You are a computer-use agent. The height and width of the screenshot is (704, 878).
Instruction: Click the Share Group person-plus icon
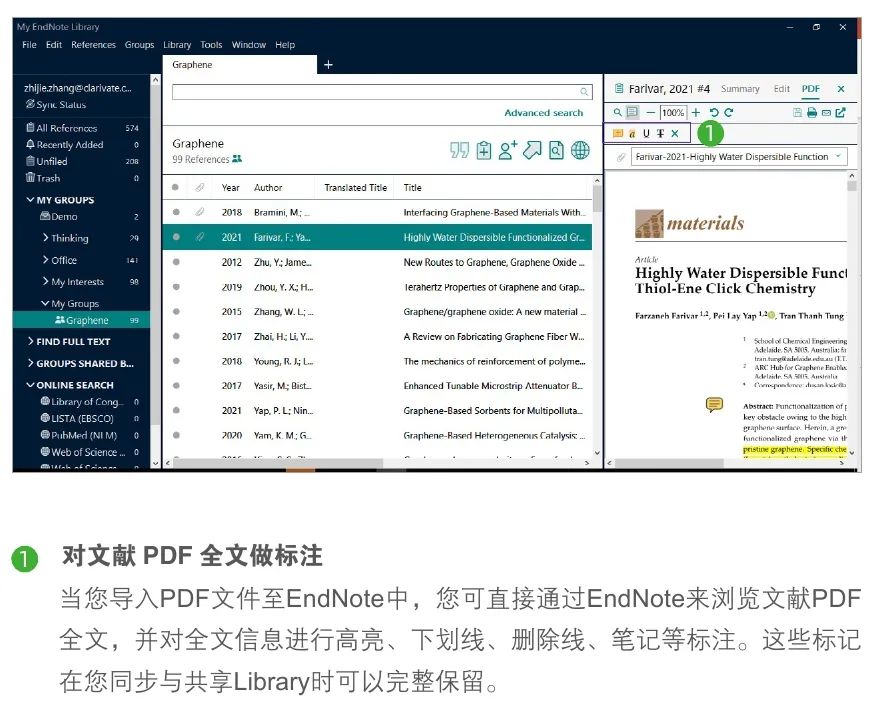click(507, 150)
